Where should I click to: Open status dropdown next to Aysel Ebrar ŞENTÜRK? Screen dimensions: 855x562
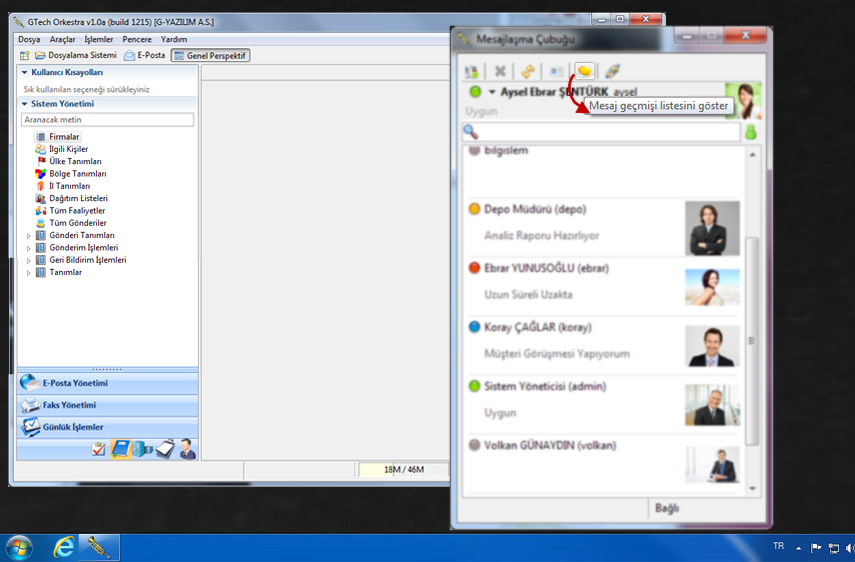tap(492, 92)
